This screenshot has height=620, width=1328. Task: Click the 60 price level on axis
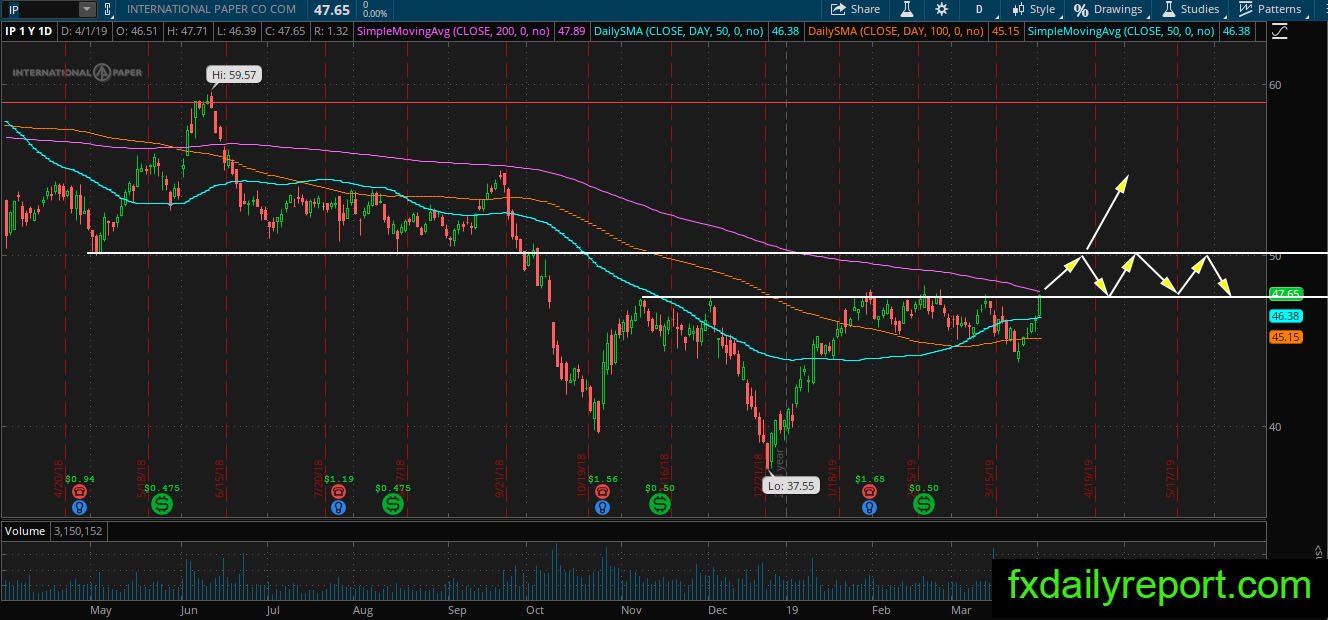click(x=1275, y=85)
